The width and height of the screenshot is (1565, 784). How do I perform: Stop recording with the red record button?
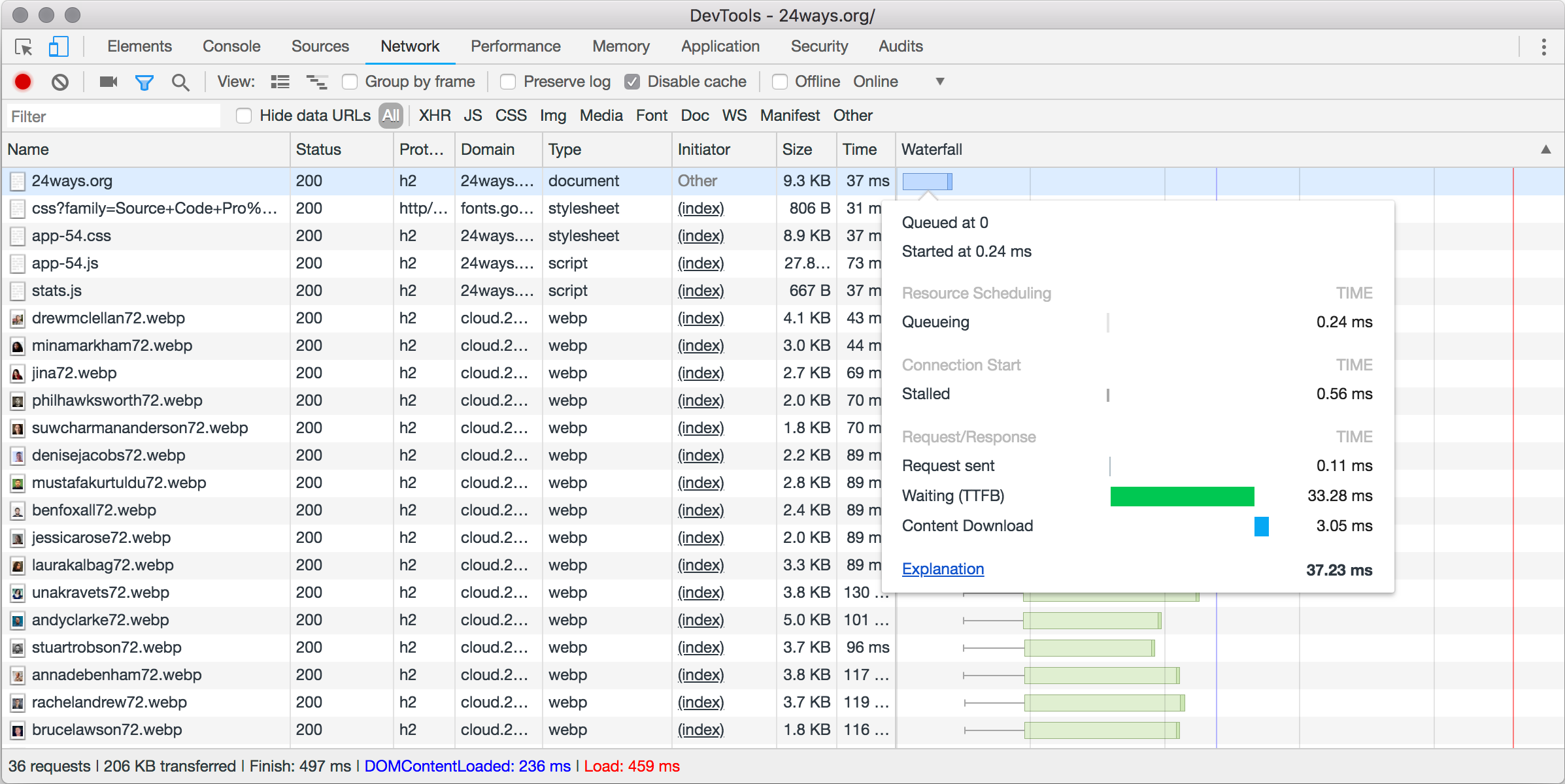click(23, 82)
